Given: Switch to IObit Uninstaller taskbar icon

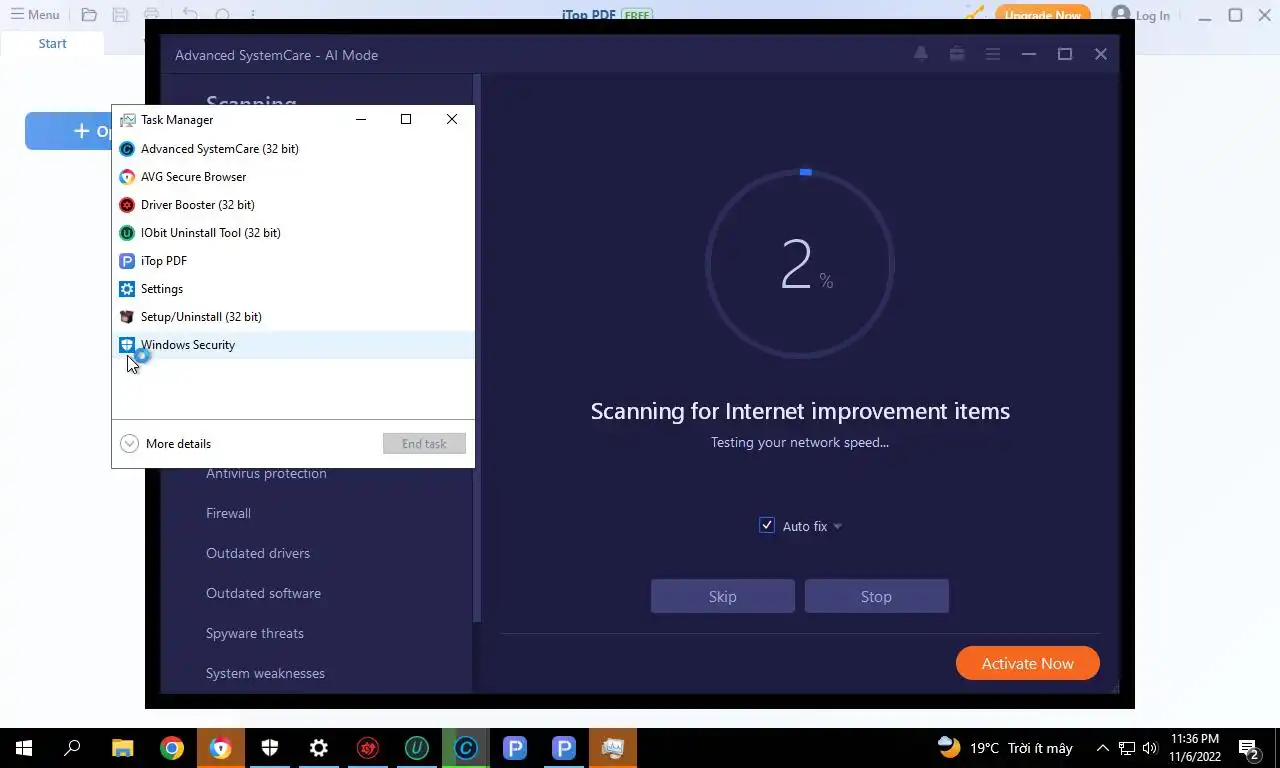Looking at the screenshot, I should click(417, 748).
